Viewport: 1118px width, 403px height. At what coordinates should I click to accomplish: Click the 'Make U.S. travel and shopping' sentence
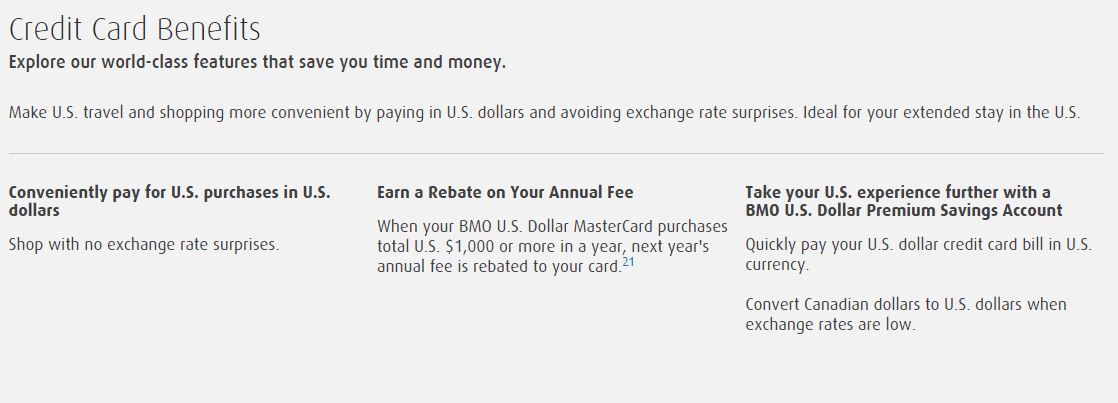(x=403, y=113)
